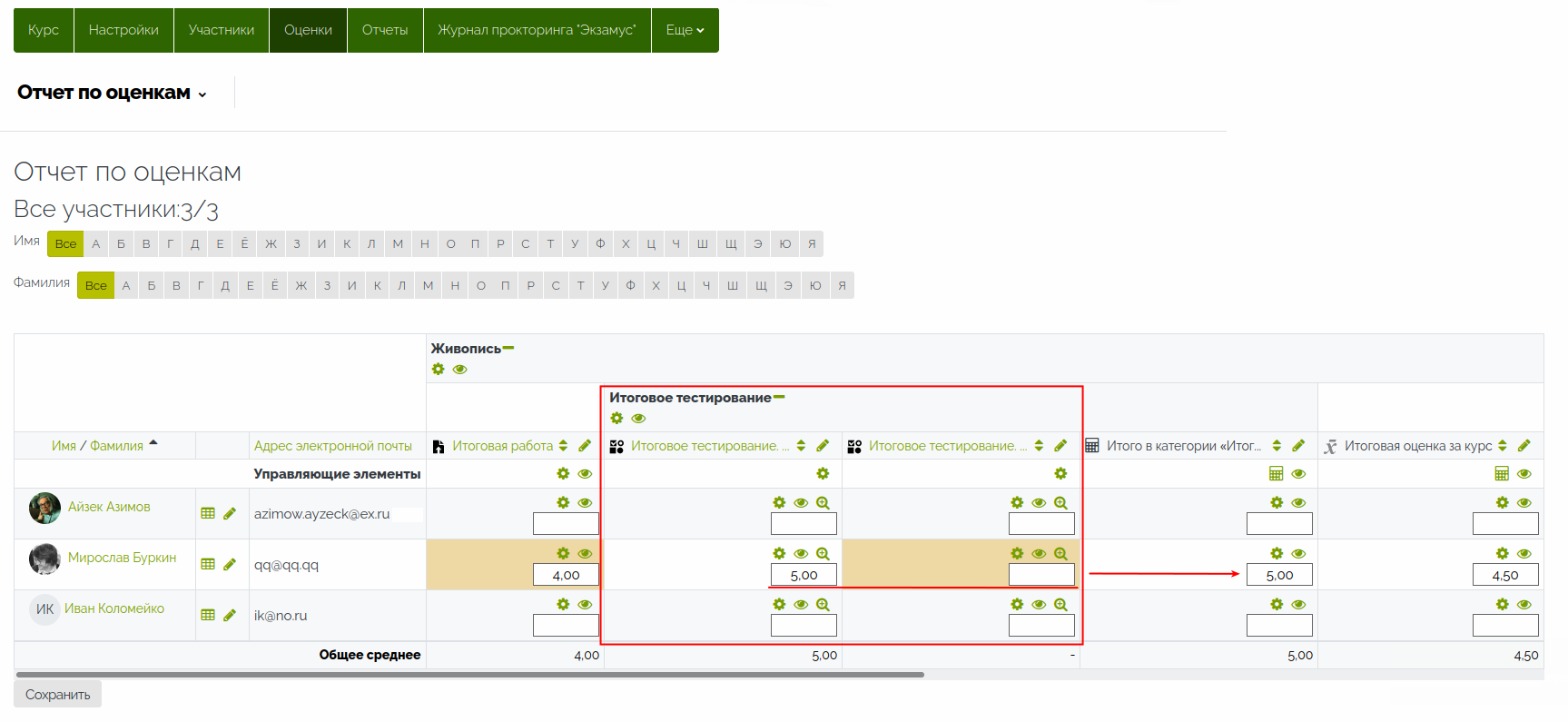1568x722 pixels.
Task: Click pencil edit icon for Иван Коломейко
Action: click(x=230, y=615)
